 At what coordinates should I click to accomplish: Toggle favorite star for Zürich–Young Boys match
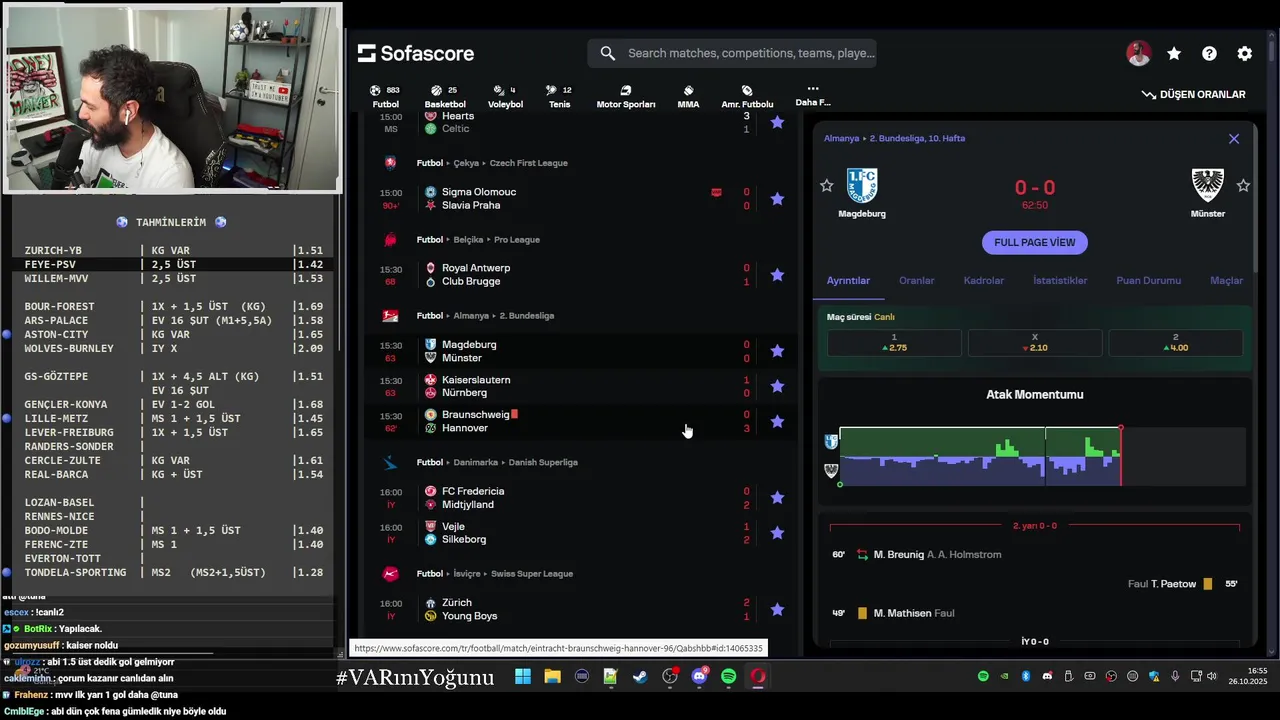(x=777, y=609)
